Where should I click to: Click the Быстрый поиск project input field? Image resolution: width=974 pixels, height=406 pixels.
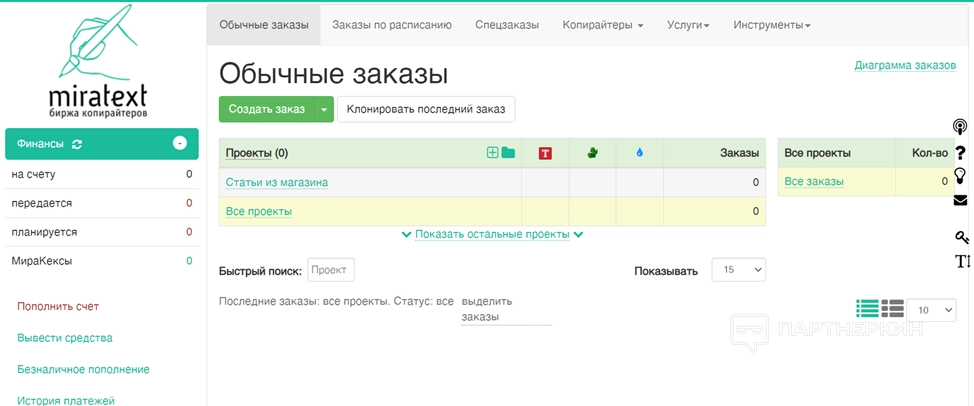[x=331, y=270]
